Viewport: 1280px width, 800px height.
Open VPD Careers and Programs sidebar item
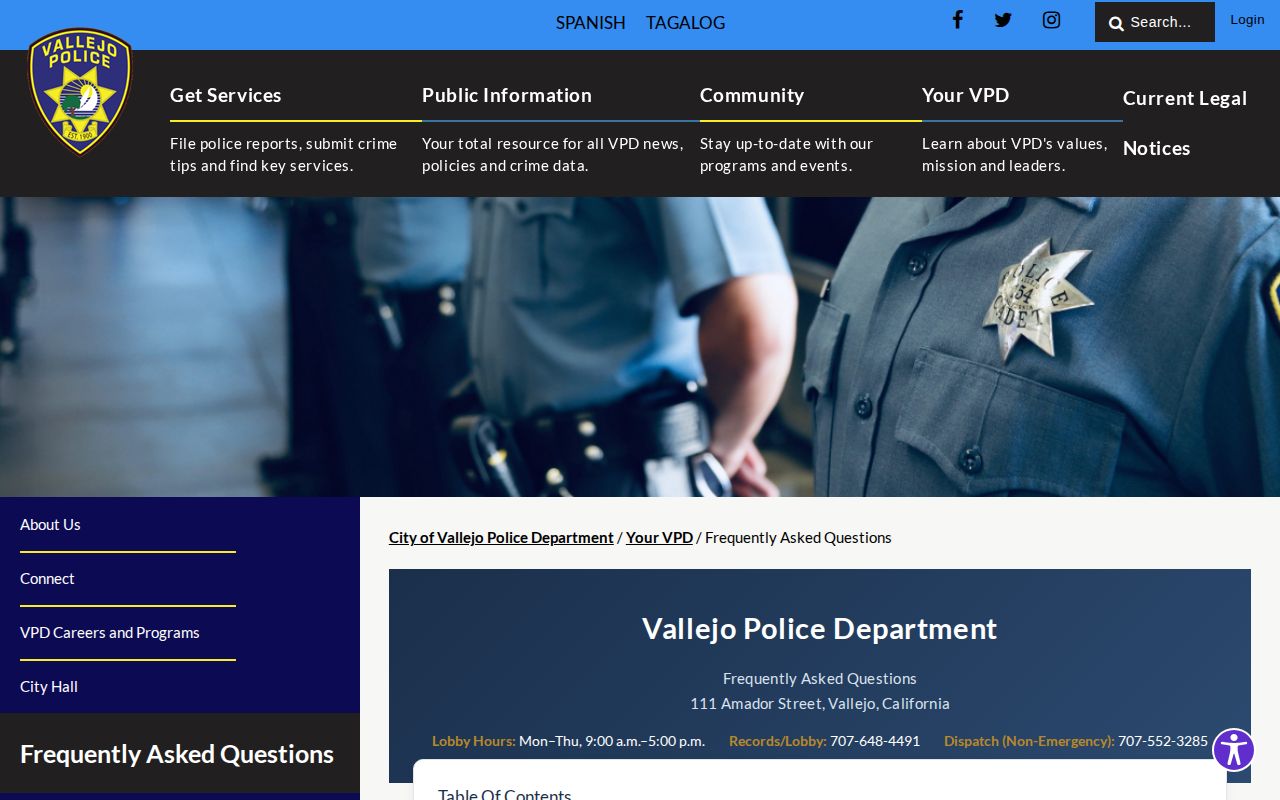(110, 633)
